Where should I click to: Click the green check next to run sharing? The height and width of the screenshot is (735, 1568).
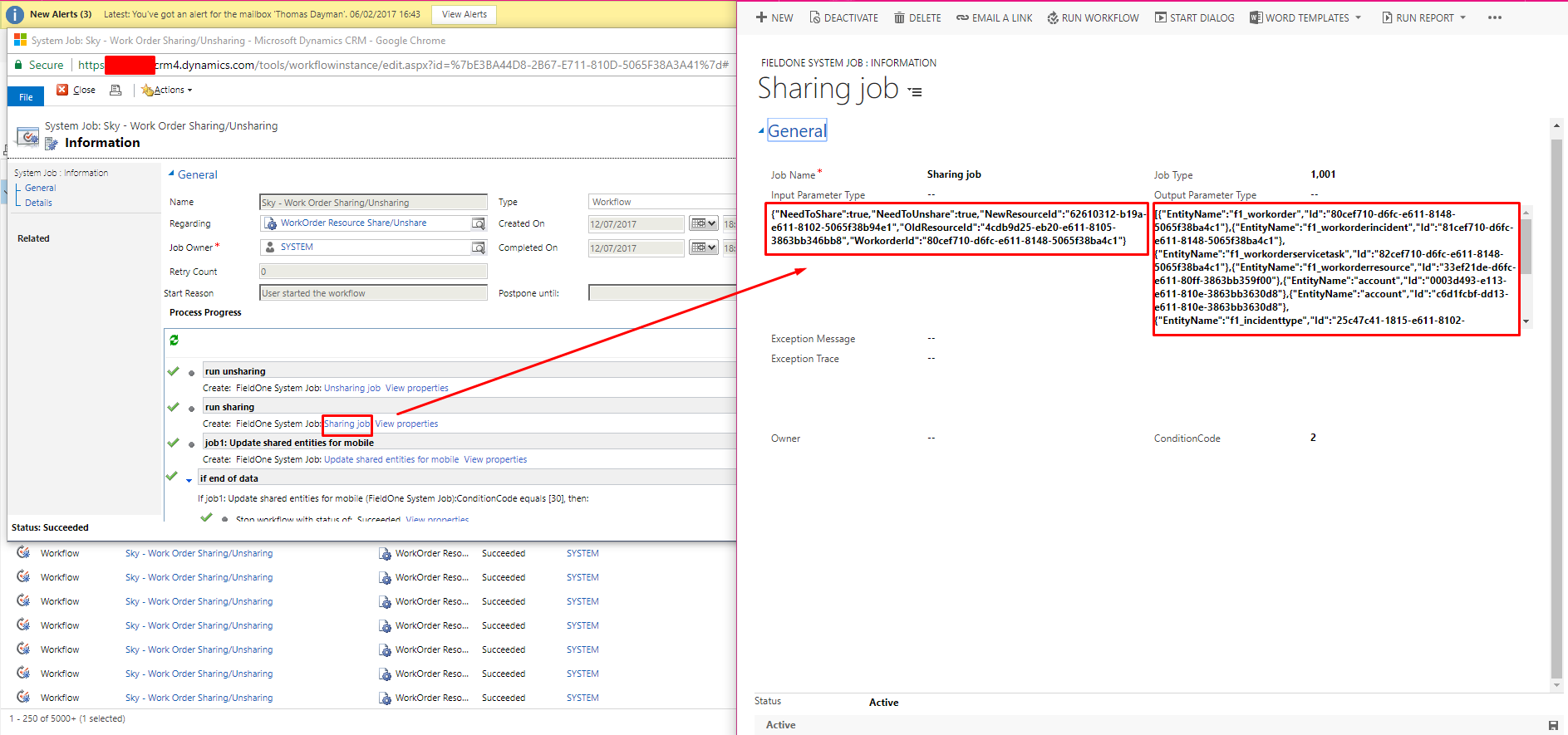tap(173, 407)
